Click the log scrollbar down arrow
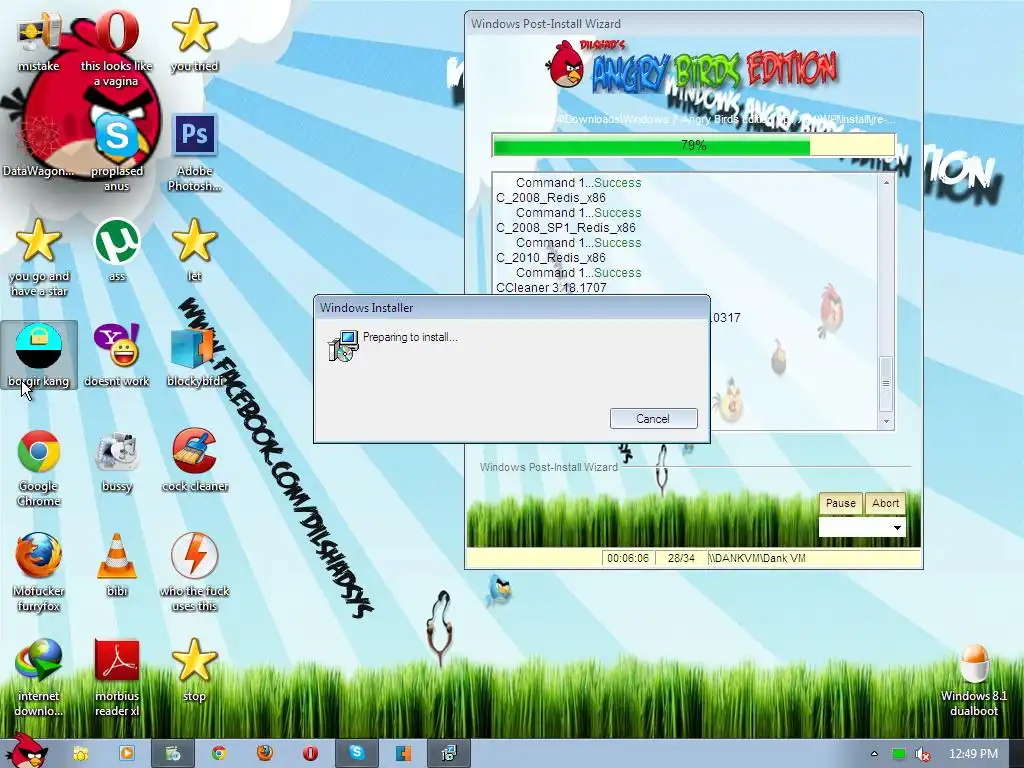The width and height of the screenshot is (1024, 768). coord(886,421)
